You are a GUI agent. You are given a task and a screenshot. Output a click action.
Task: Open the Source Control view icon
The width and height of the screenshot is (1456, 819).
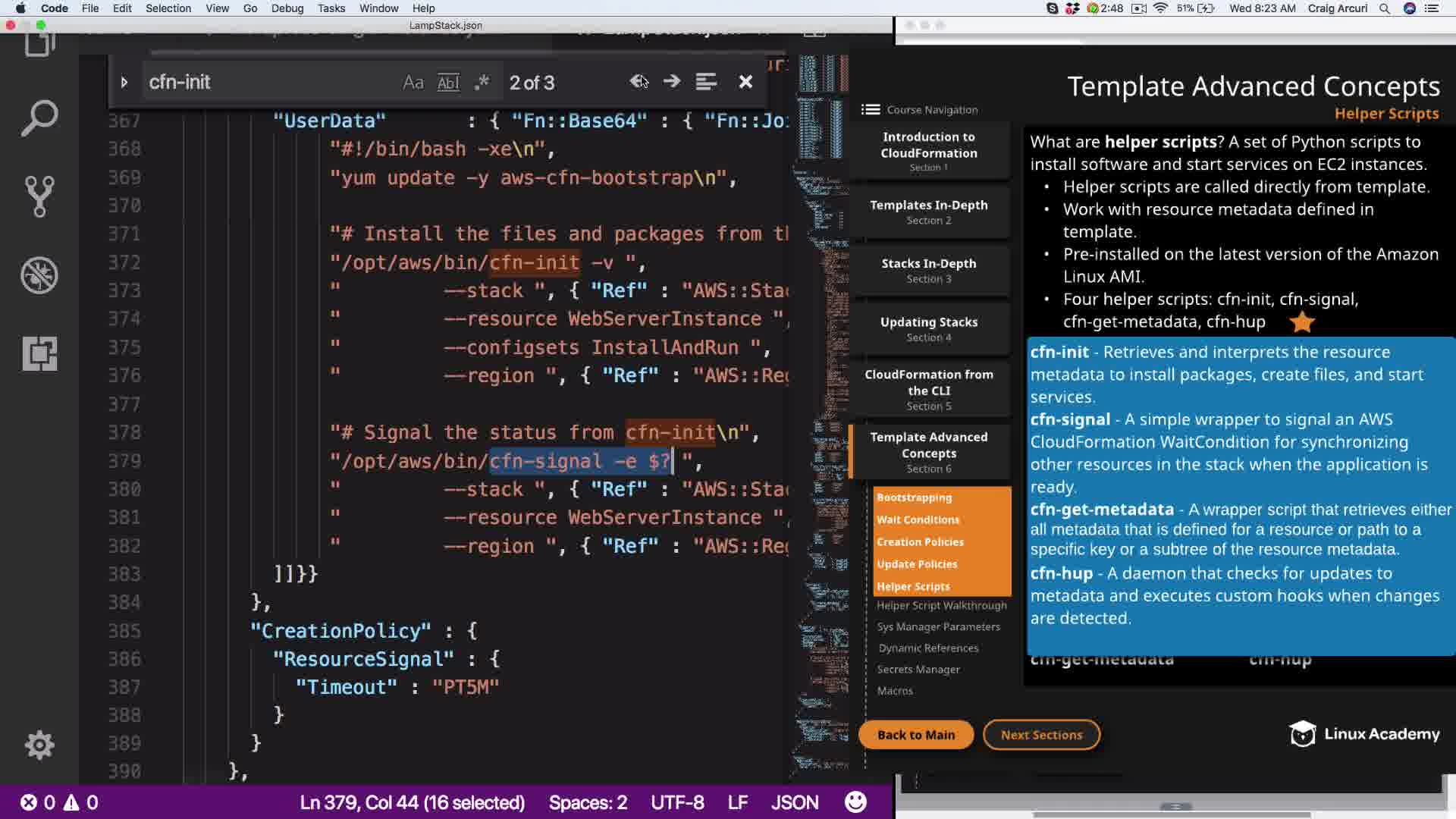[x=39, y=196]
